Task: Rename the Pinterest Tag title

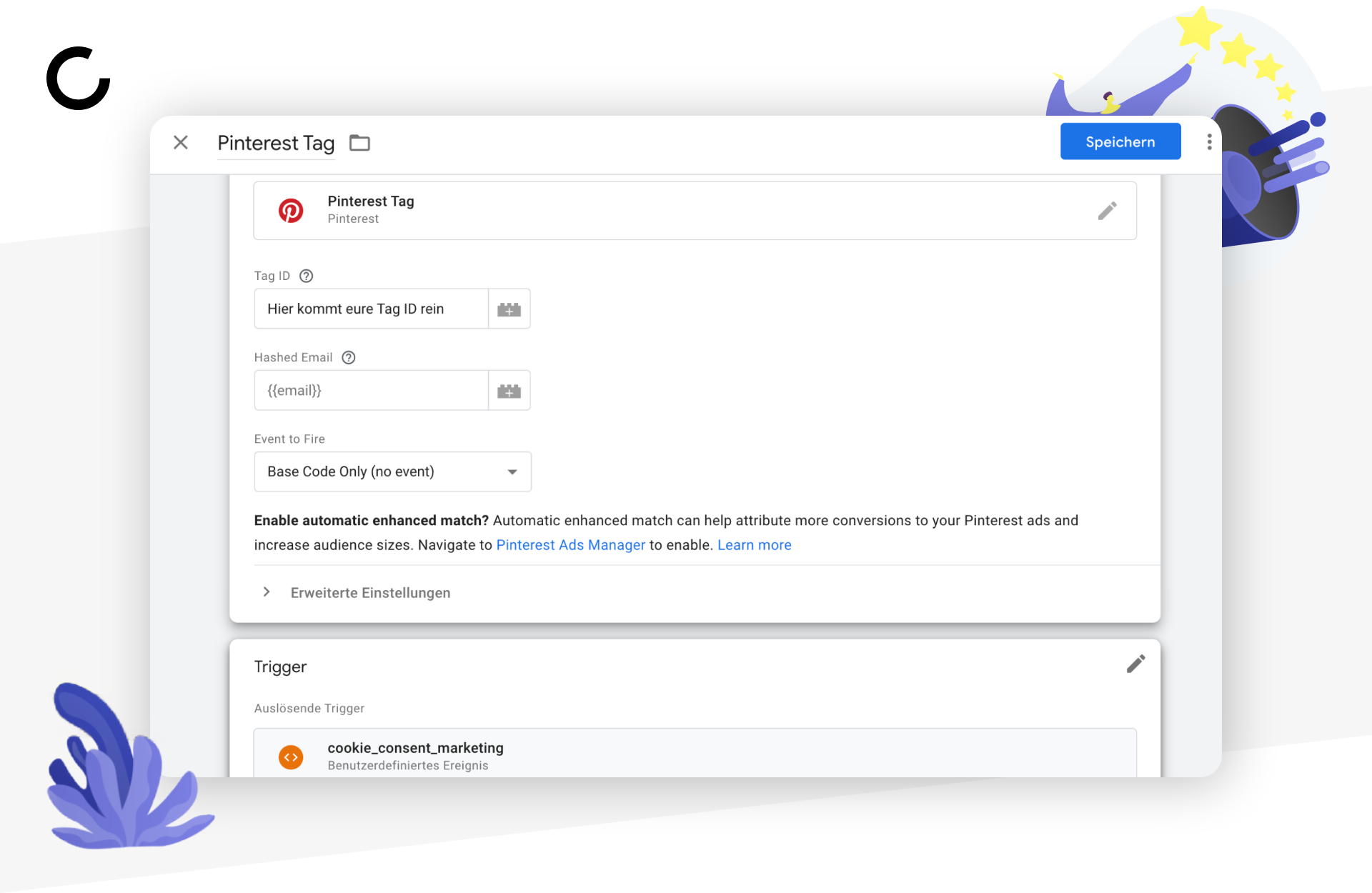Action: [276, 143]
